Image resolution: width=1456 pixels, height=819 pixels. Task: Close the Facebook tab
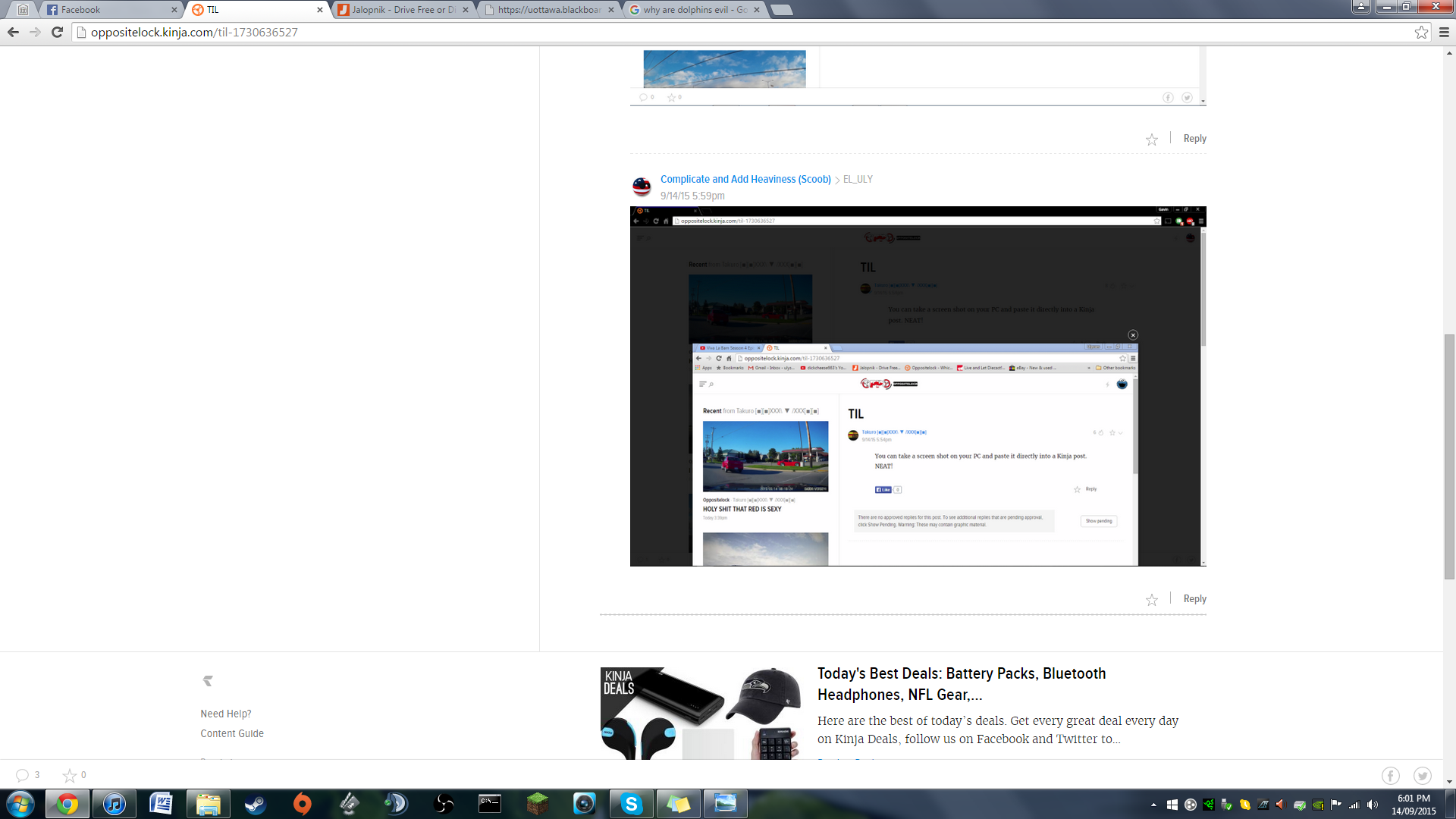(x=174, y=10)
